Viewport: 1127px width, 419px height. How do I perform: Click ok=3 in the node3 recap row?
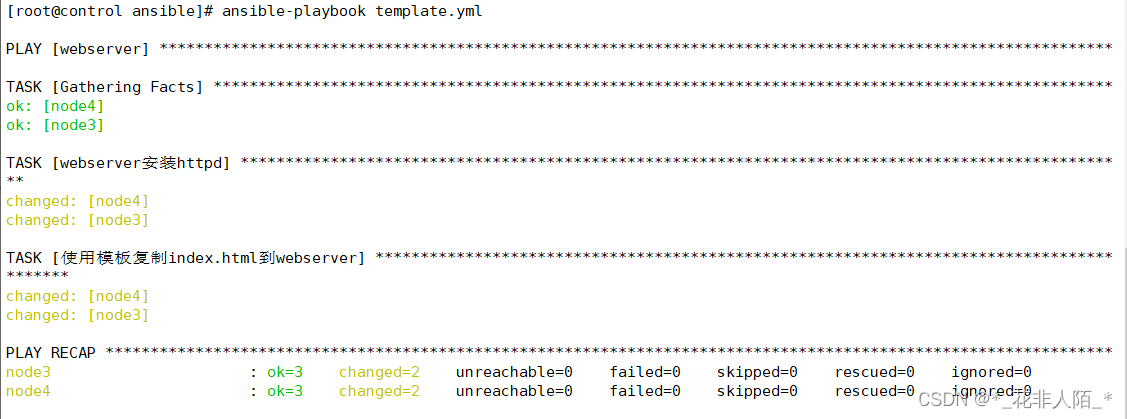285,372
